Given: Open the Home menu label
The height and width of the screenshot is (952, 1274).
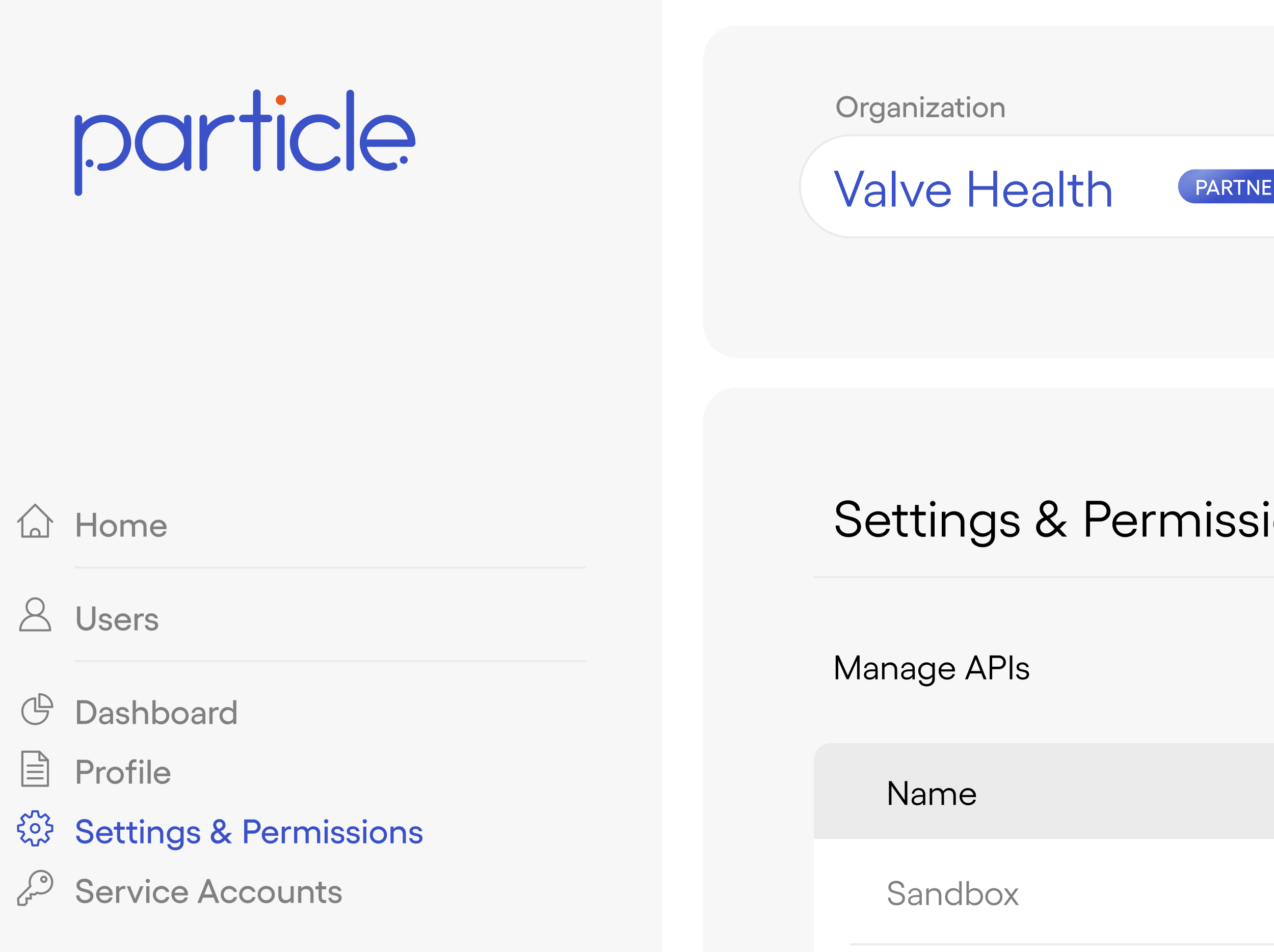Looking at the screenshot, I should tap(121, 526).
